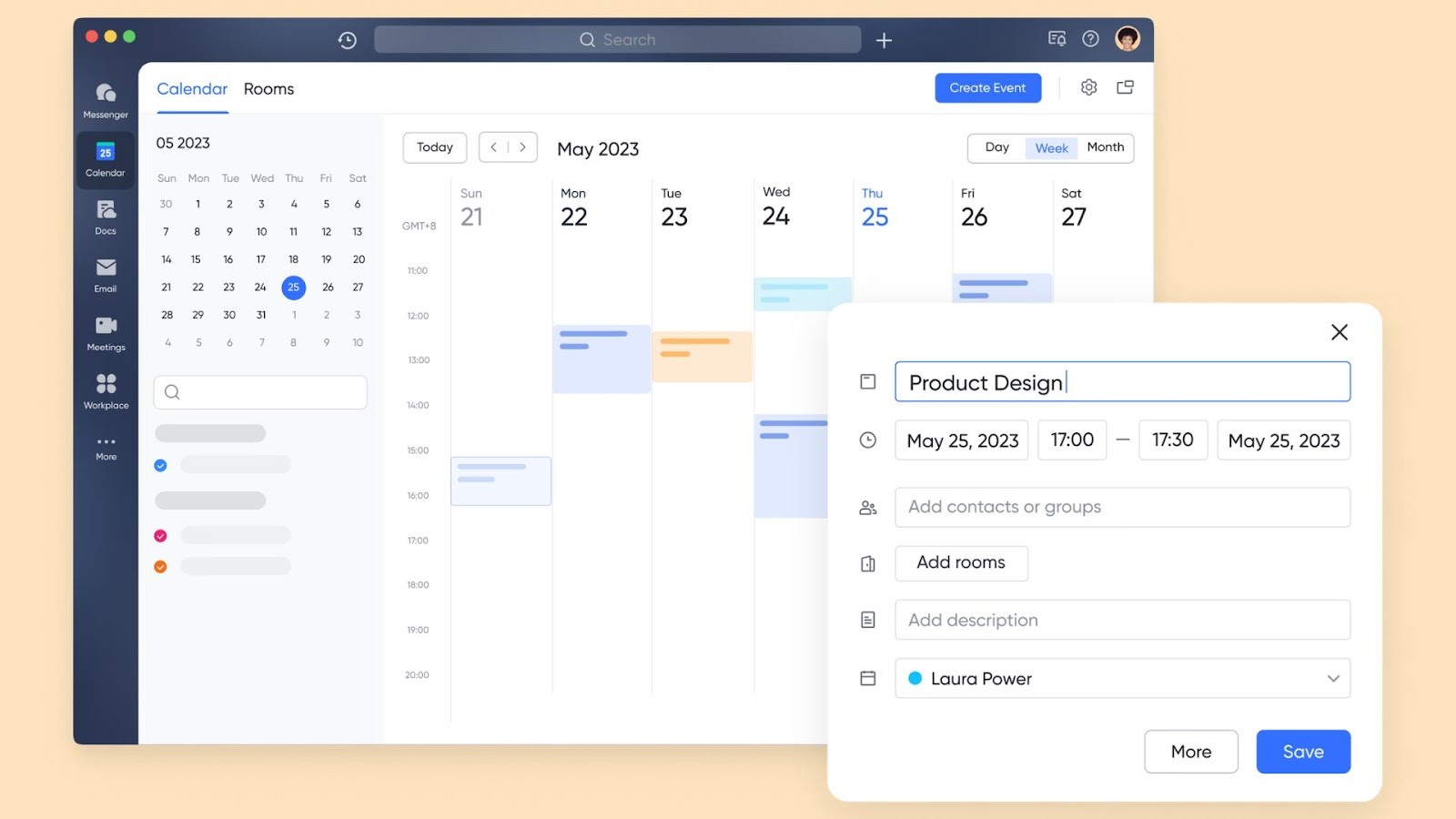Go to next week with forward chevron
Viewport: 1456px width, 819px height.
(x=522, y=147)
